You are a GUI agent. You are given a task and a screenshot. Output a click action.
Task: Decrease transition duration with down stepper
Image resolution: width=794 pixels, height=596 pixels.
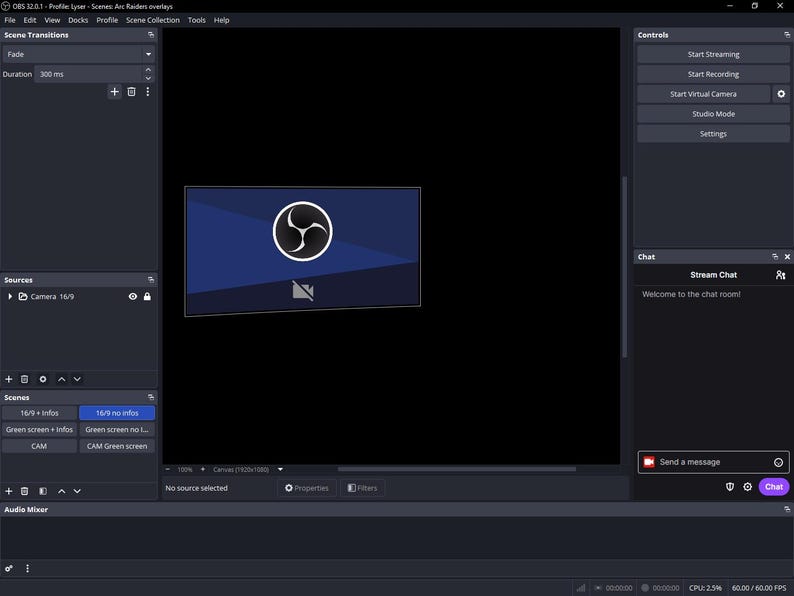148,78
